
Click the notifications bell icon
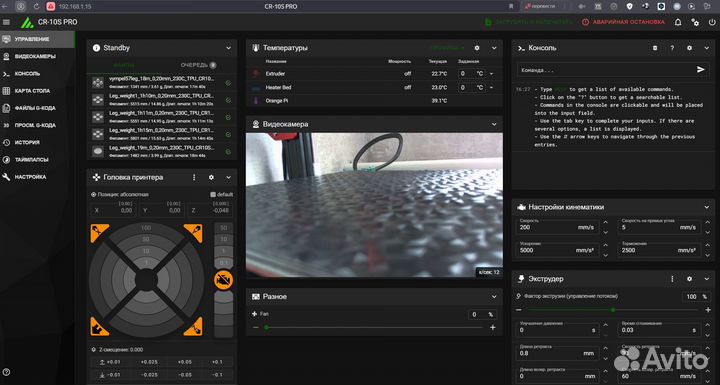pyautogui.click(x=678, y=22)
